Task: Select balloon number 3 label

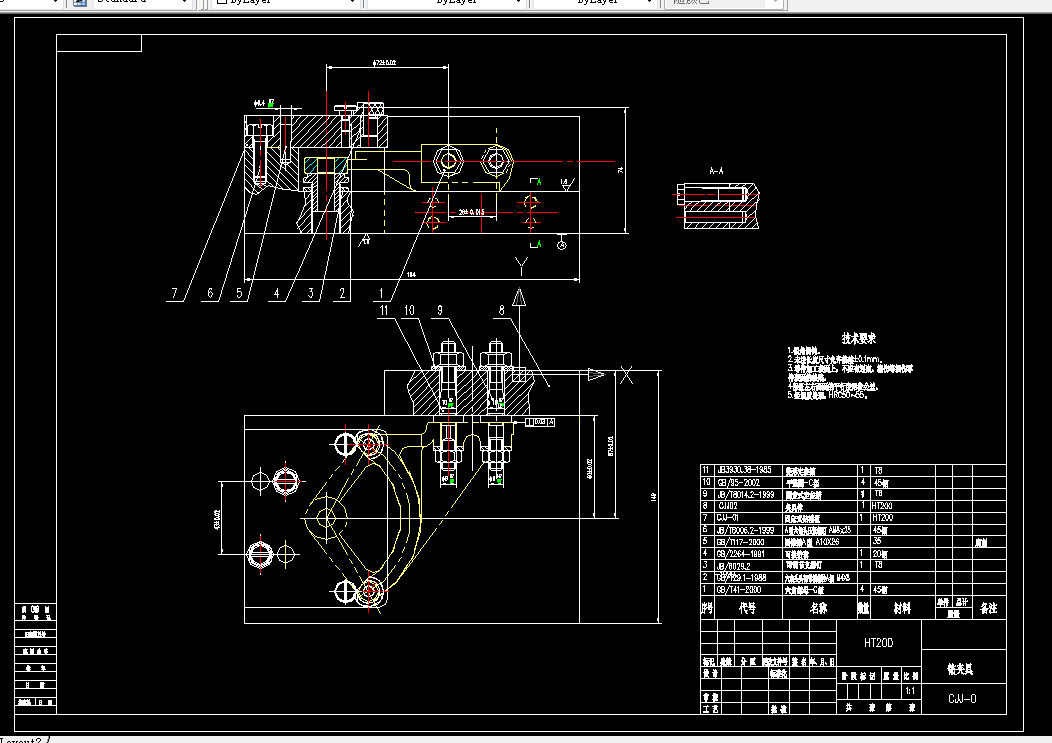Action: 311,293
